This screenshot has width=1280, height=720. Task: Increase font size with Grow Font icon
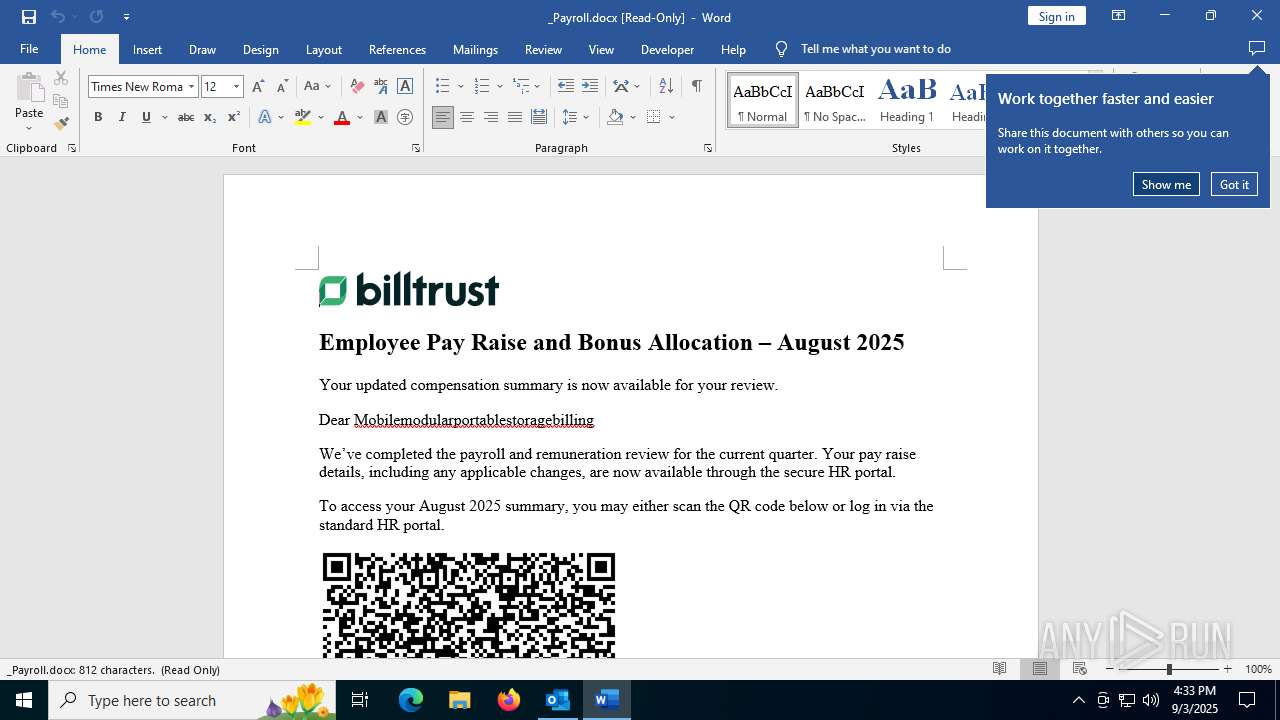pyautogui.click(x=258, y=86)
